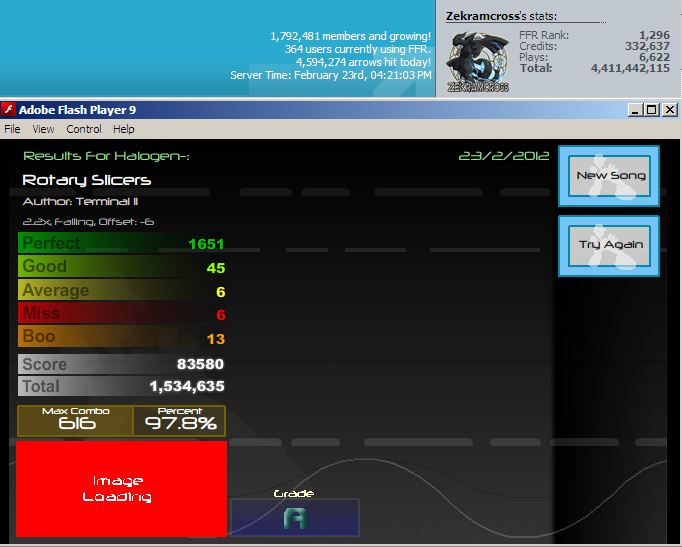Select the Average count bar
This screenshot has width=682, height=547.
point(122,290)
